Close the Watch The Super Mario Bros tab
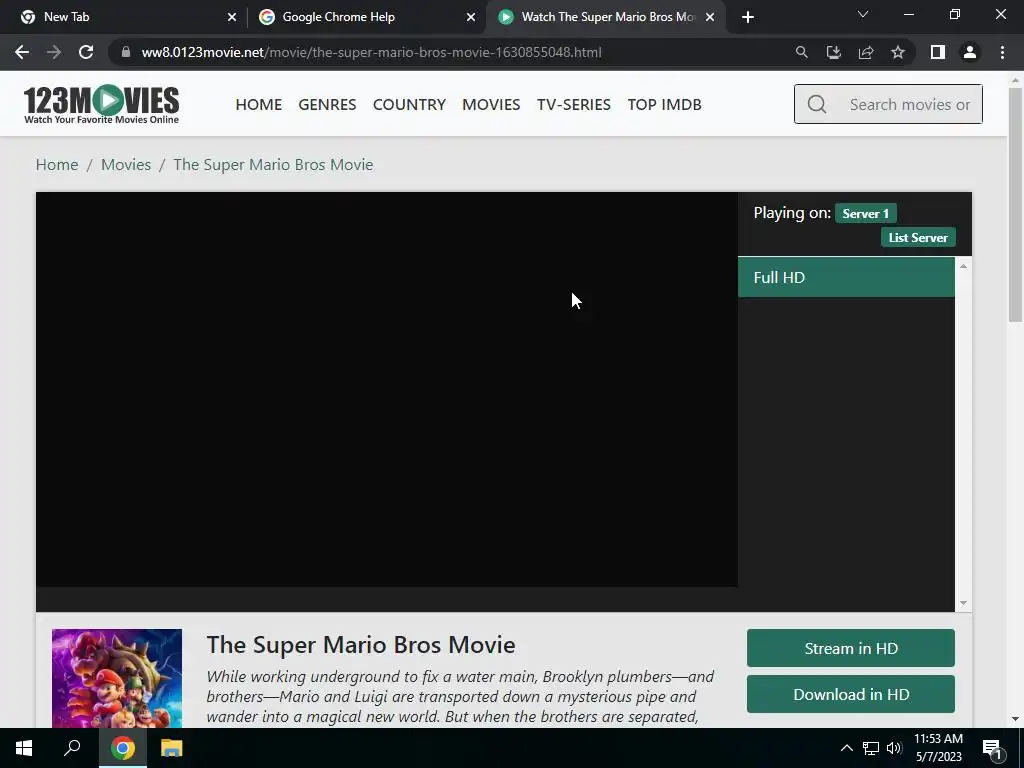This screenshot has width=1024, height=768. (710, 17)
